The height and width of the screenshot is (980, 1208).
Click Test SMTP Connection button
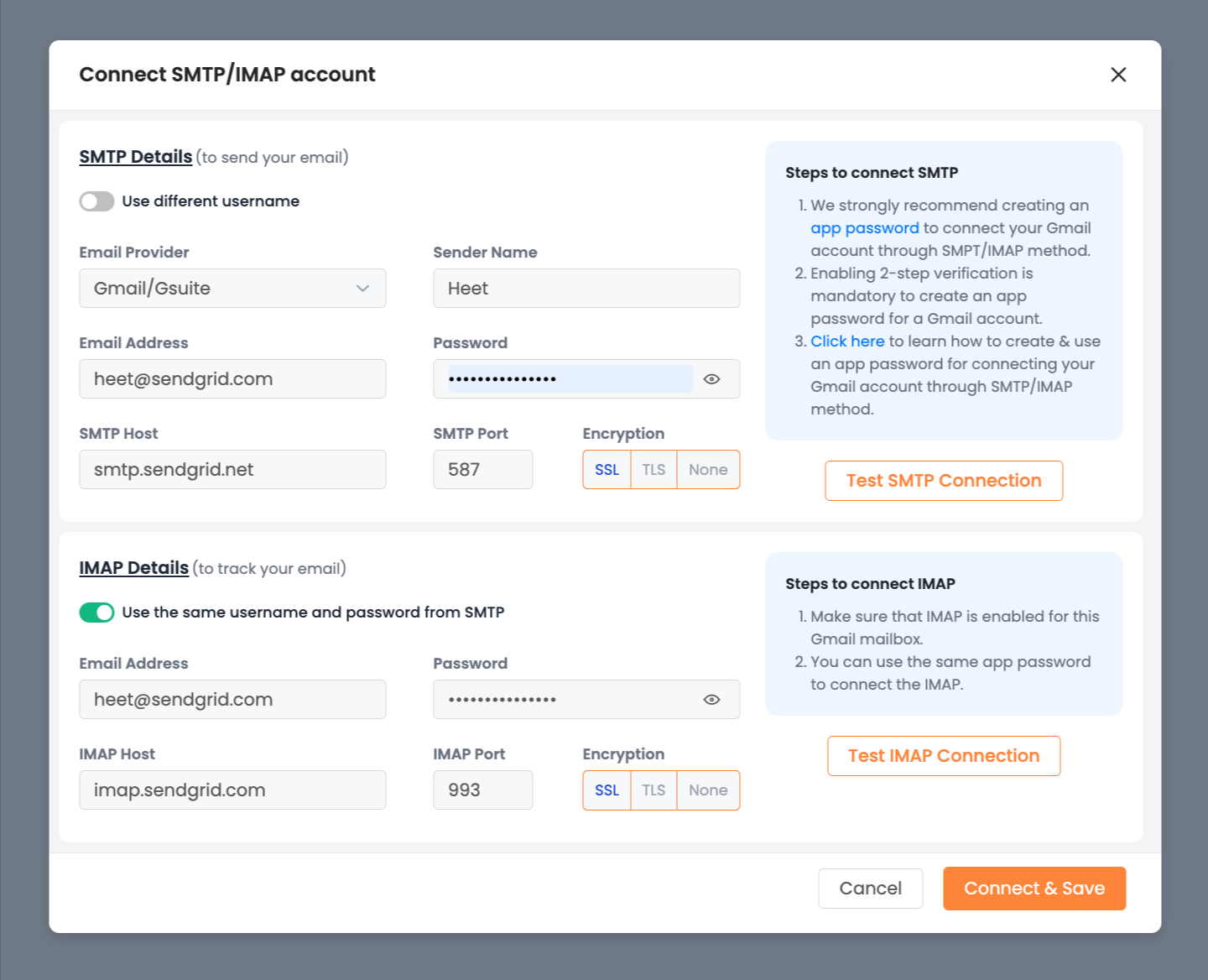(x=944, y=481)
